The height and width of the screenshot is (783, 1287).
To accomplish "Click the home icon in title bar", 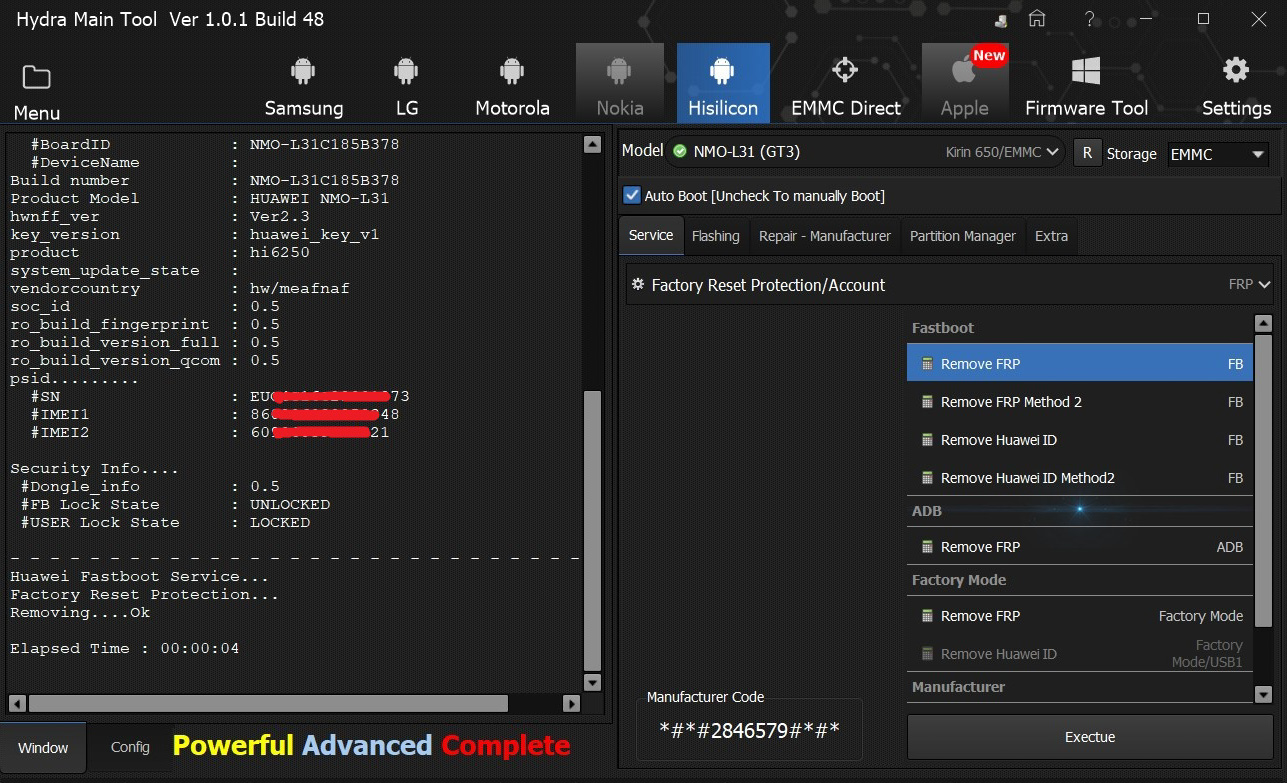I will [x=1038, y=19].
